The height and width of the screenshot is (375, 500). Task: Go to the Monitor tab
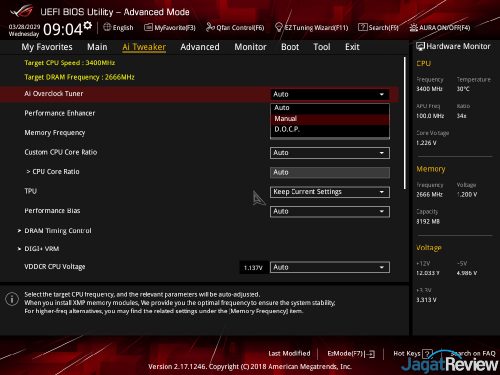coord(250,47)
